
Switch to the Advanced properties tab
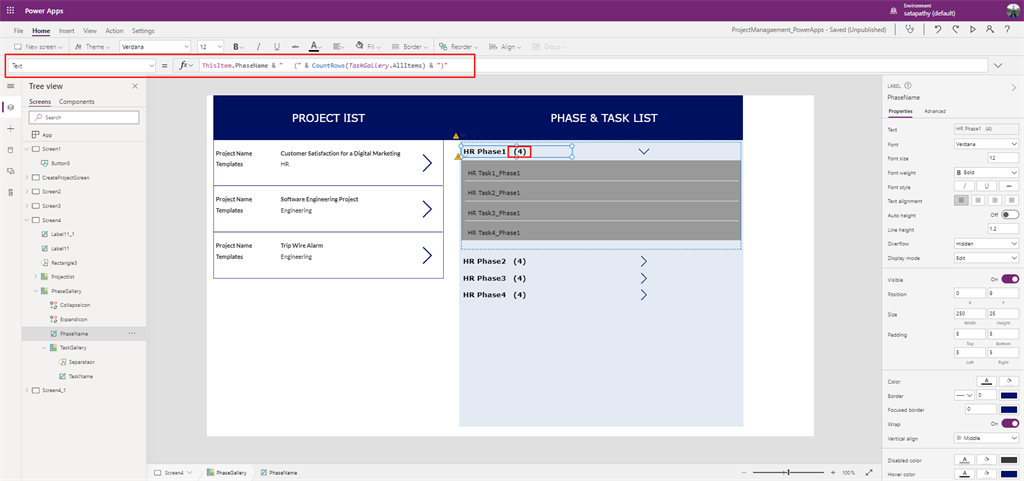(935, 112)
